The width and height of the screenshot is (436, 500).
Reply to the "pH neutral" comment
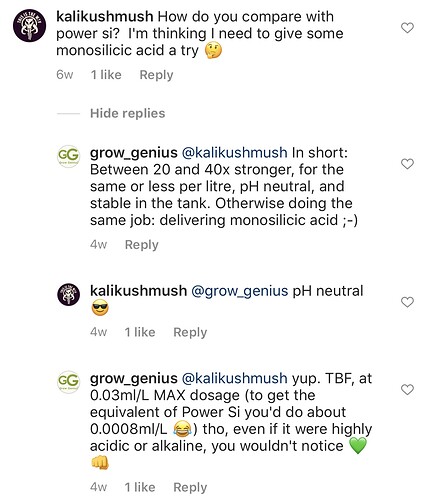[x=190, y=332]
